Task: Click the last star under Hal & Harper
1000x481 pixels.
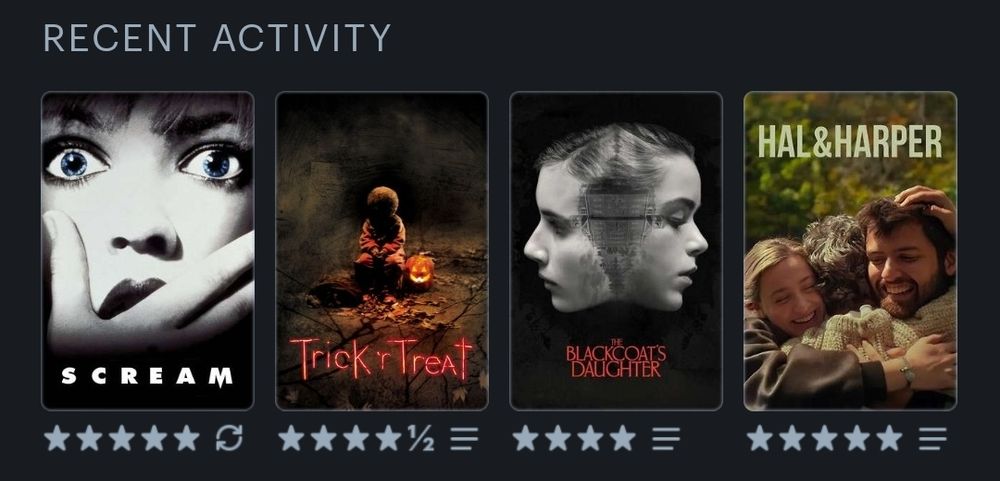Action: coord(889,438)
